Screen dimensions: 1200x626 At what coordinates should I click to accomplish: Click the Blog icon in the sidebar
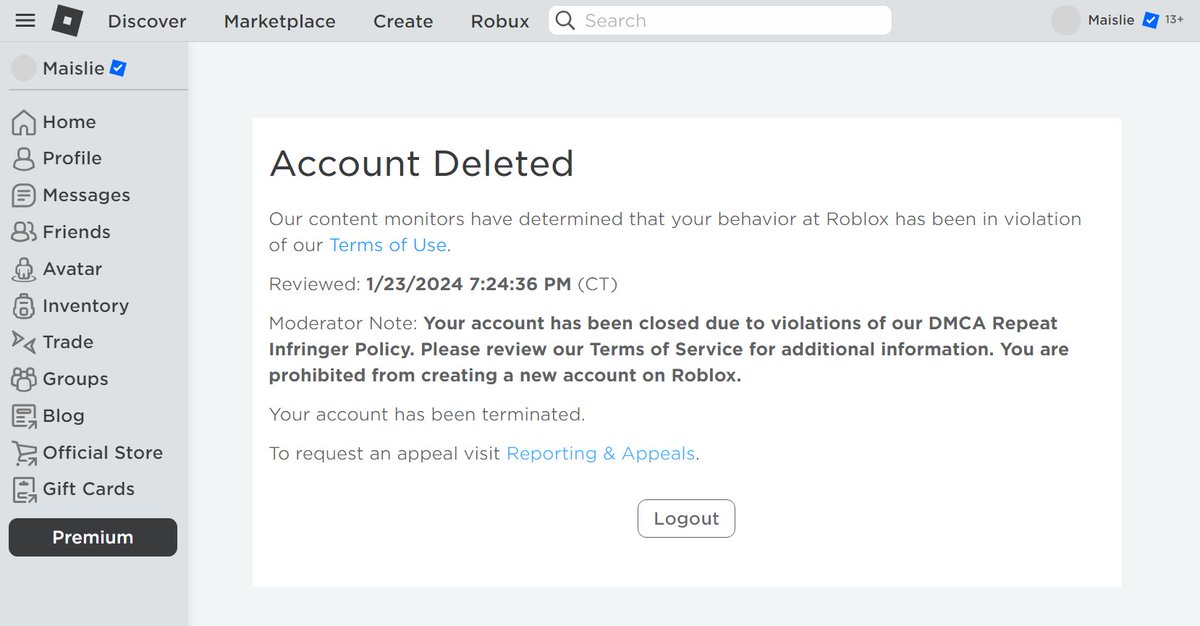click(24, 416)
